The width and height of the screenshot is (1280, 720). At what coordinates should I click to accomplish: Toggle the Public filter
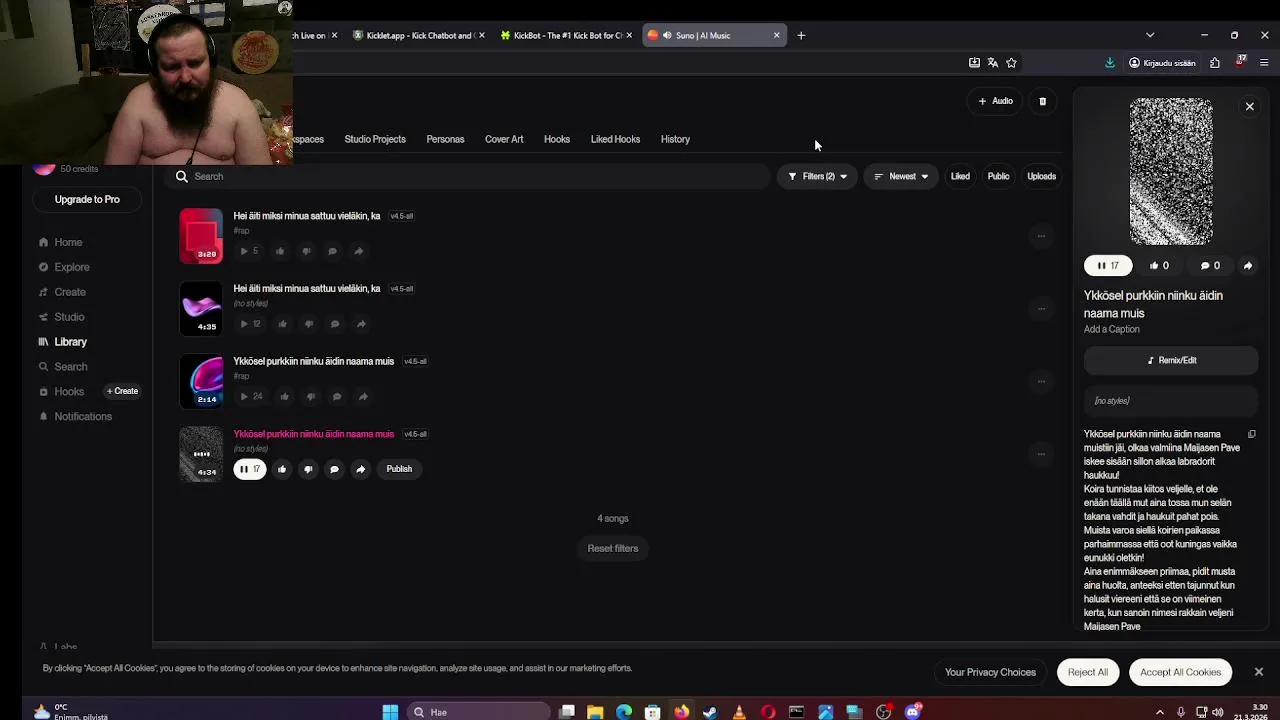click(x=998, y=176)
